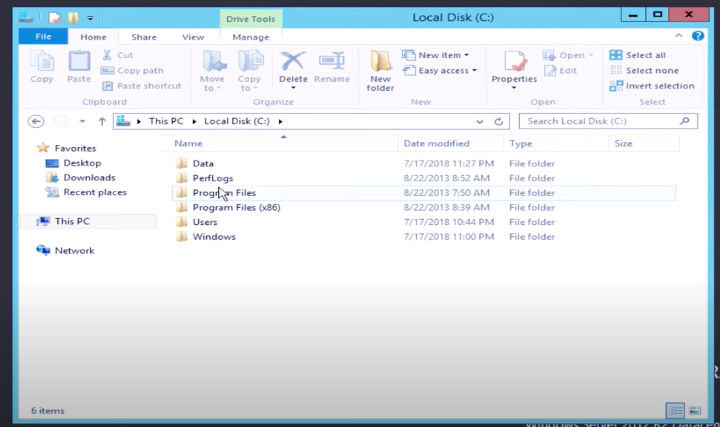Screen dimensions: 720x427
Task: Click the Delete red X icon
Action: tap(293, 61)
